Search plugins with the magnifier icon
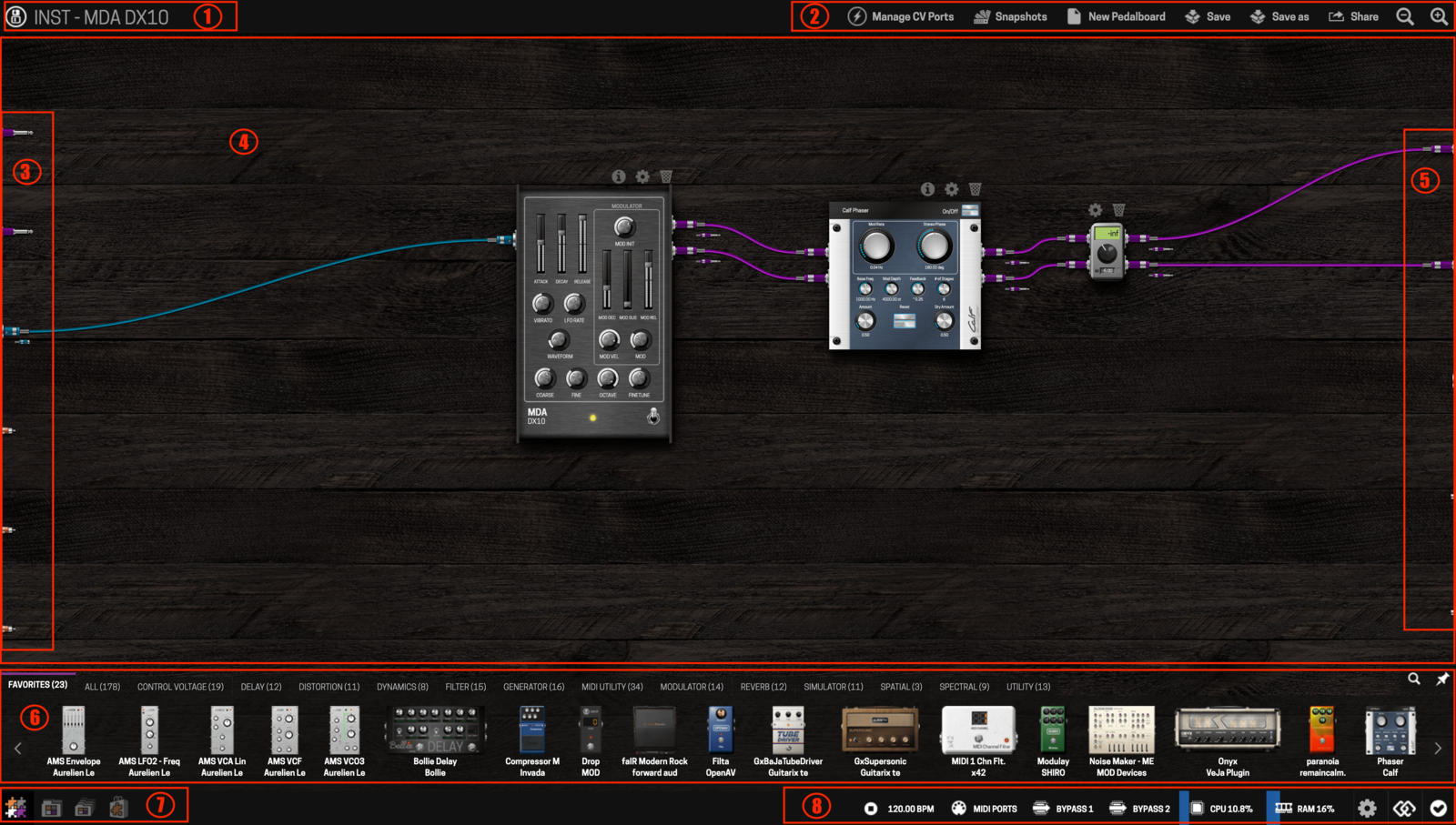Image resolution: width=1456 pixels, height=825 pixels. coord(1413,679)
